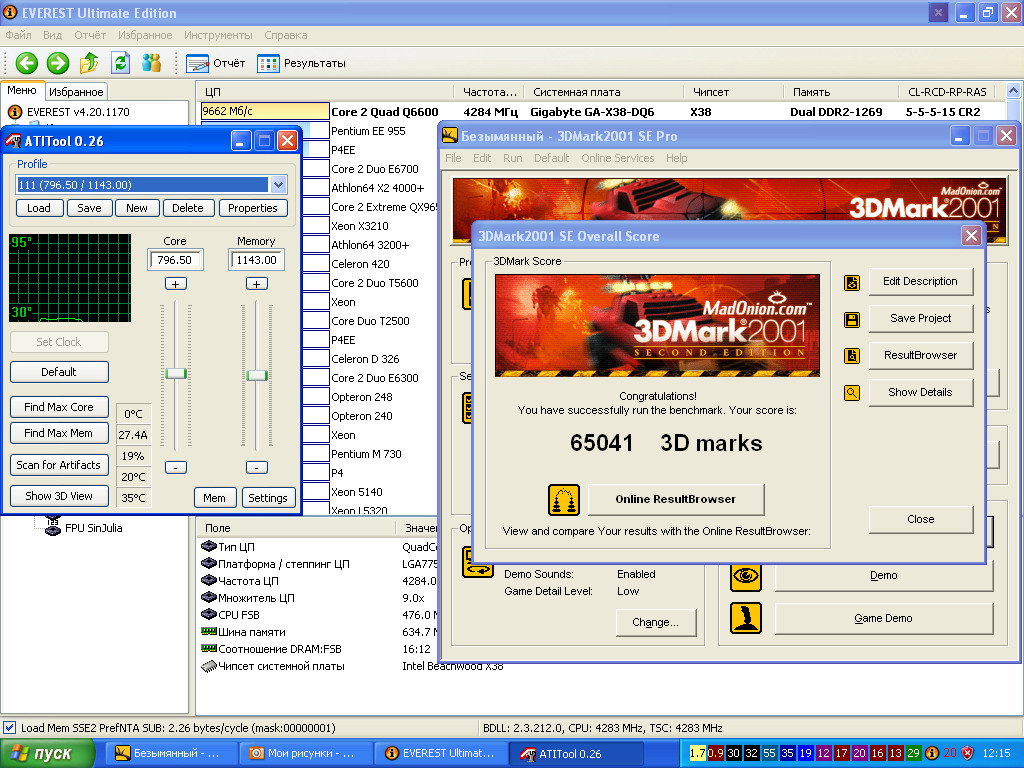Click the green Forward arrow in EVEREST toolbar
This screenshot has height=768, width=1024.
[x=58, y=63]
